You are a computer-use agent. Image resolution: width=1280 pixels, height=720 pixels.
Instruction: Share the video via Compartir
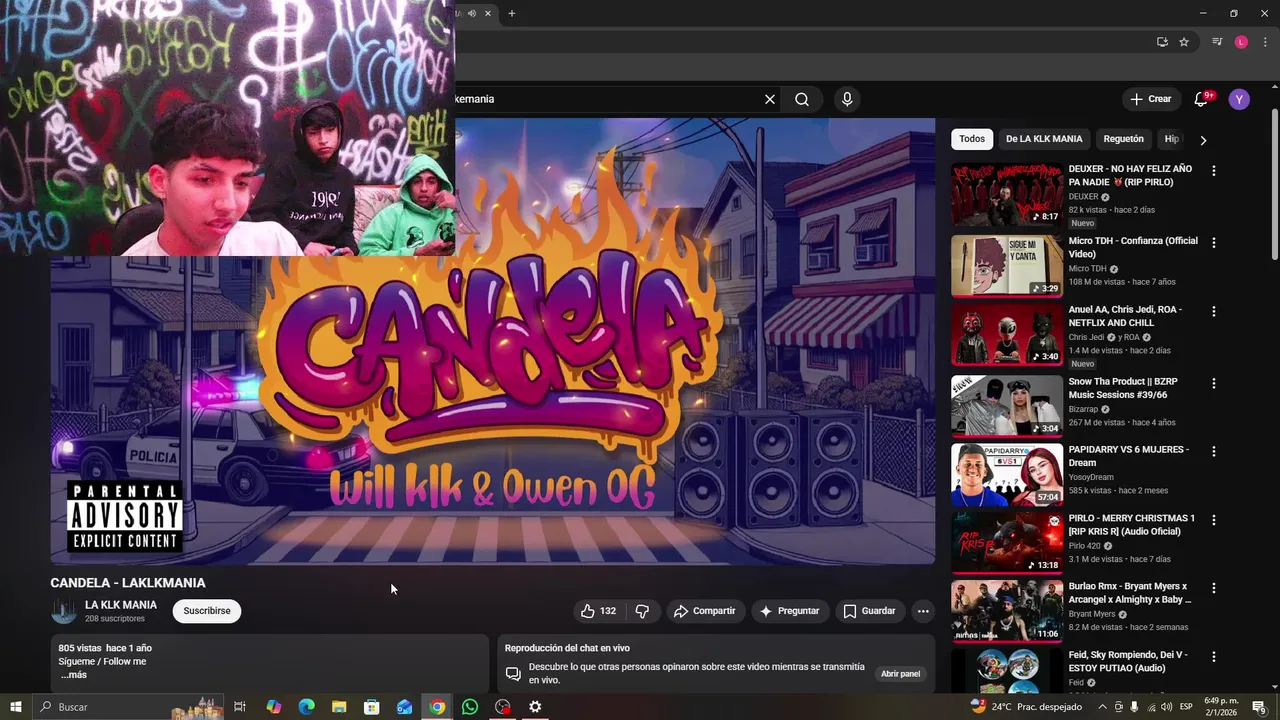click(705, 611)
